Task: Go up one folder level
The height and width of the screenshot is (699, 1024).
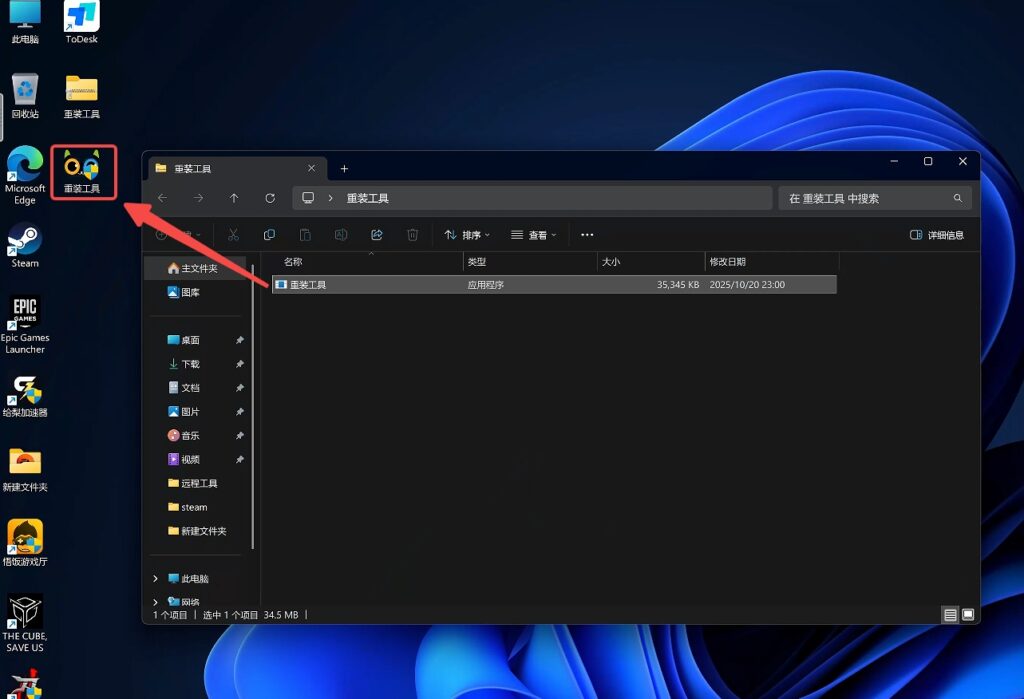Action: coord(234,198)
